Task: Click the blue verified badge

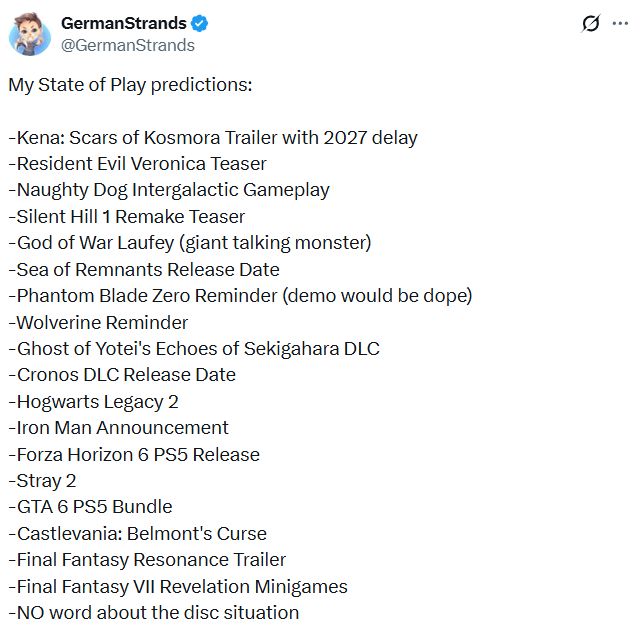Action: (x=200, y=23)
